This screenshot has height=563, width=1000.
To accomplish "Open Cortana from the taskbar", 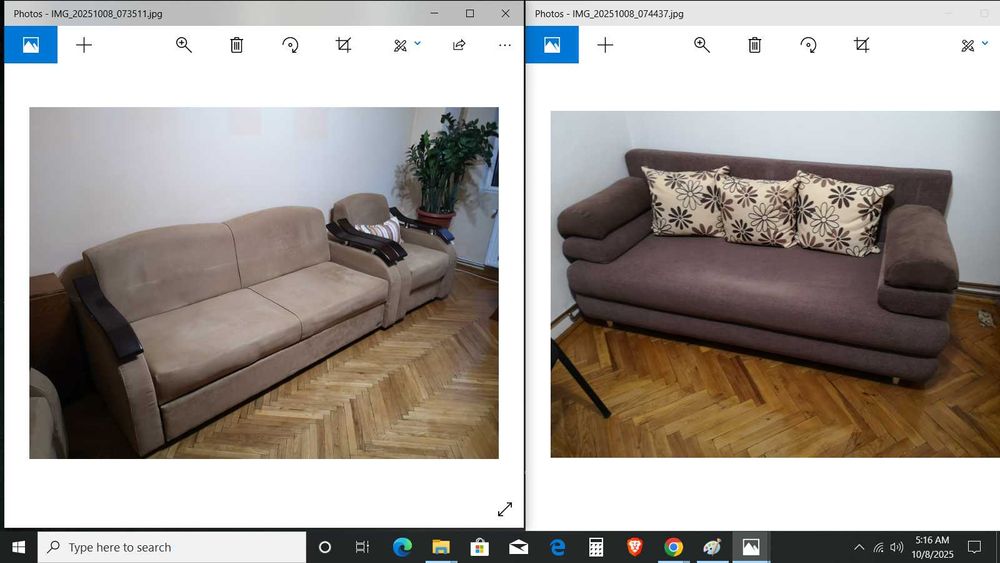I will pos(325,547).
